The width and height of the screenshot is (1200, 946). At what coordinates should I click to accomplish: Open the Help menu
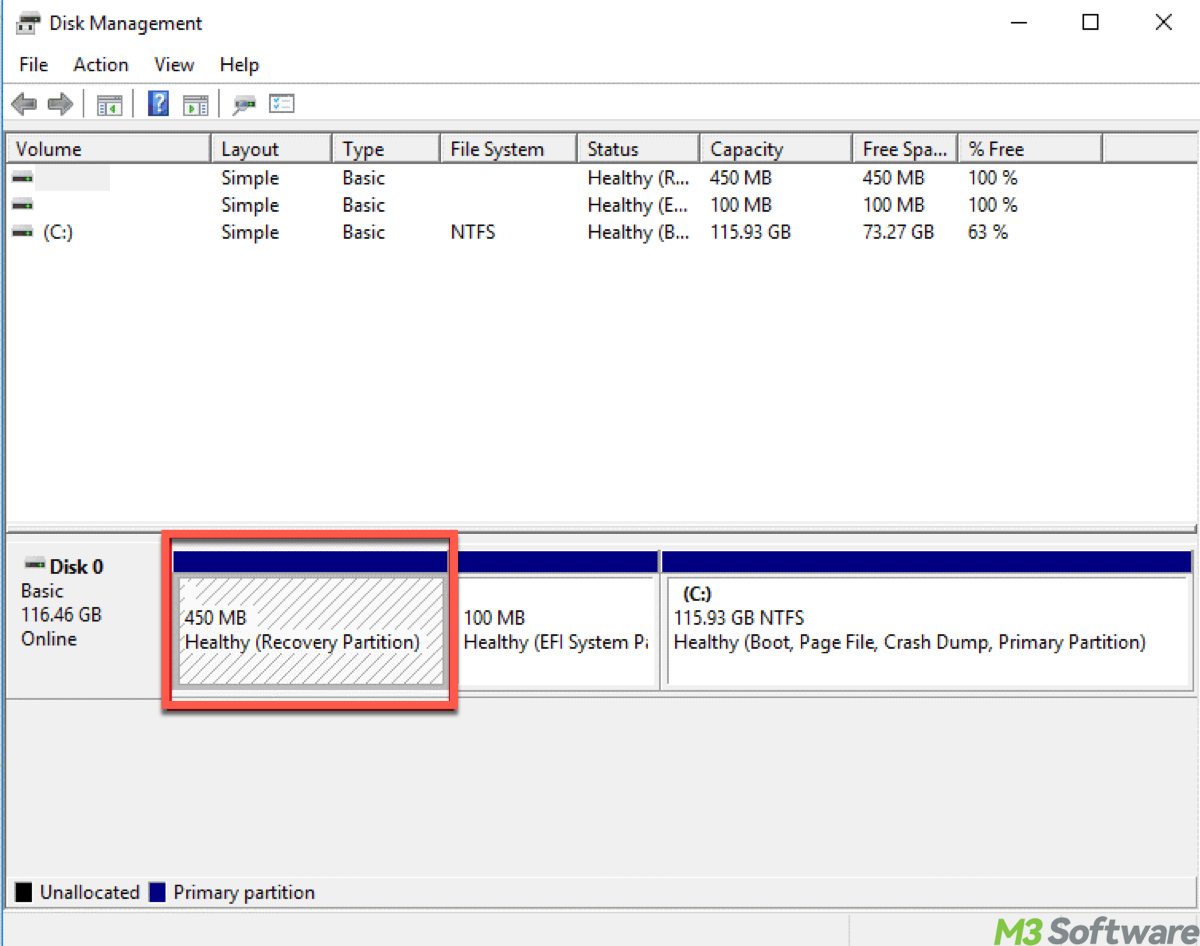coord(239,65)
